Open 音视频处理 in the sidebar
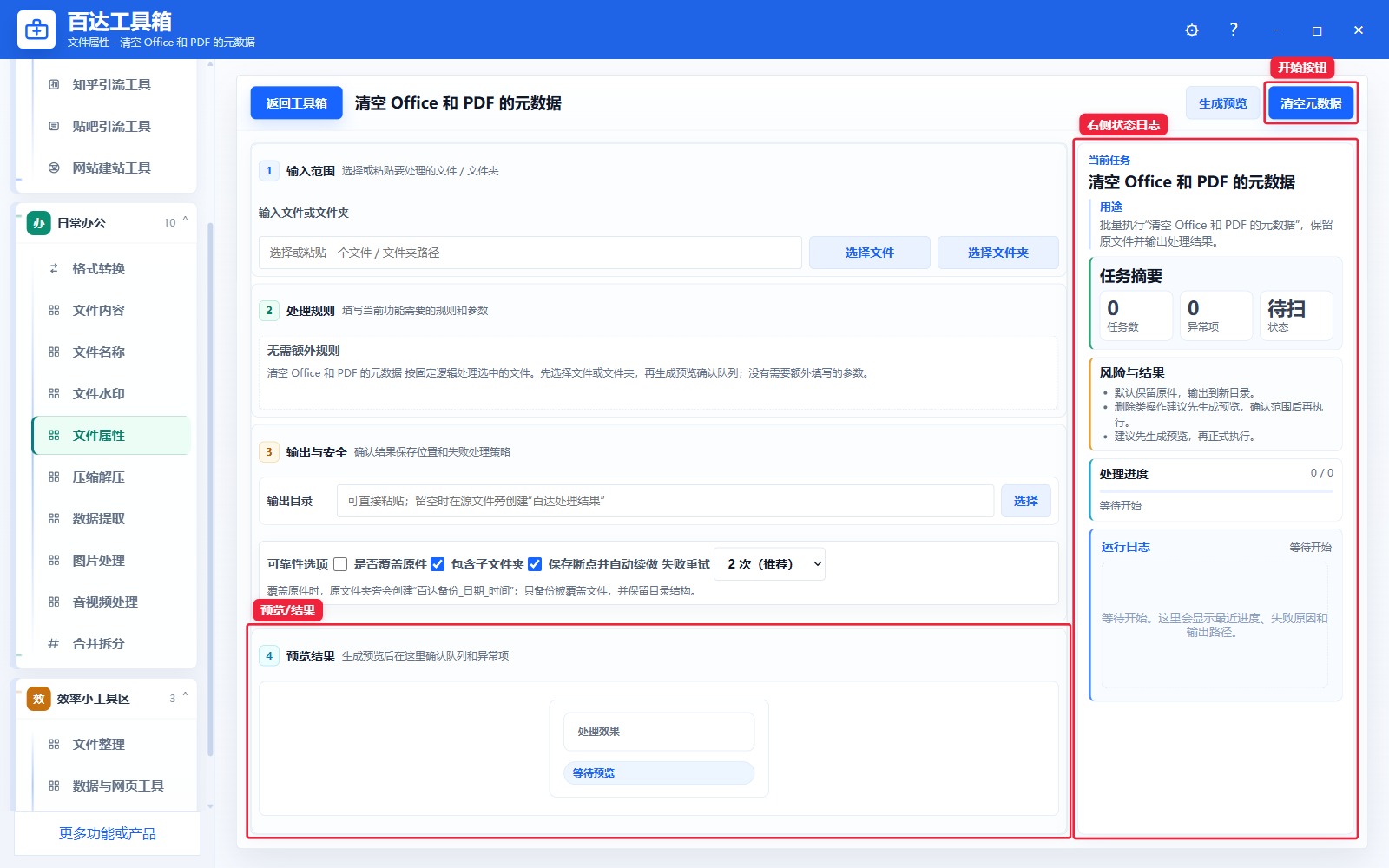Screen dimensions: 1389x868 coord(111,602)
